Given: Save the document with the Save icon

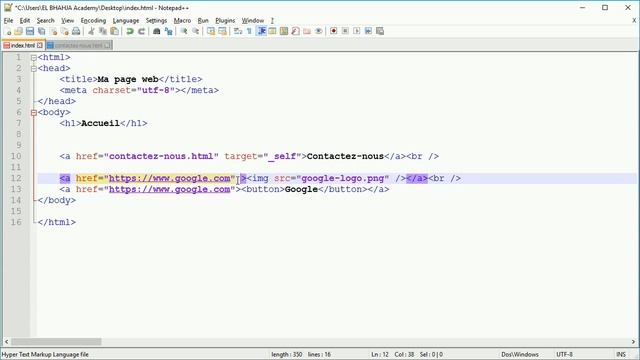Looking at the screenshot, I should pos(30,31).
